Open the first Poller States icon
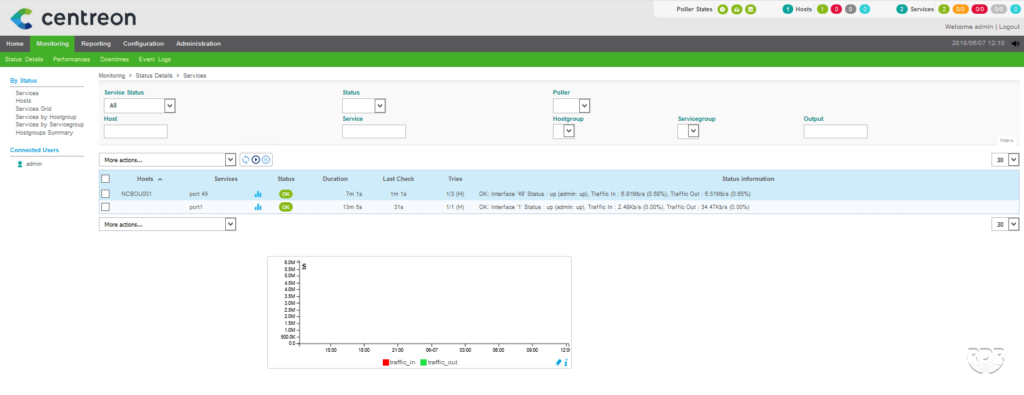The width and height of the screenshot is (1024, 395). point(723,9)
